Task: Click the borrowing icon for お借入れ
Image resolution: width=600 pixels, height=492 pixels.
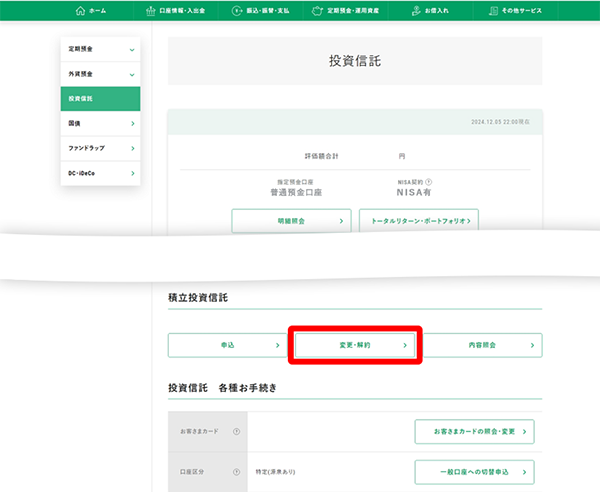Action: pyautogui.click(x=416, y=11)
